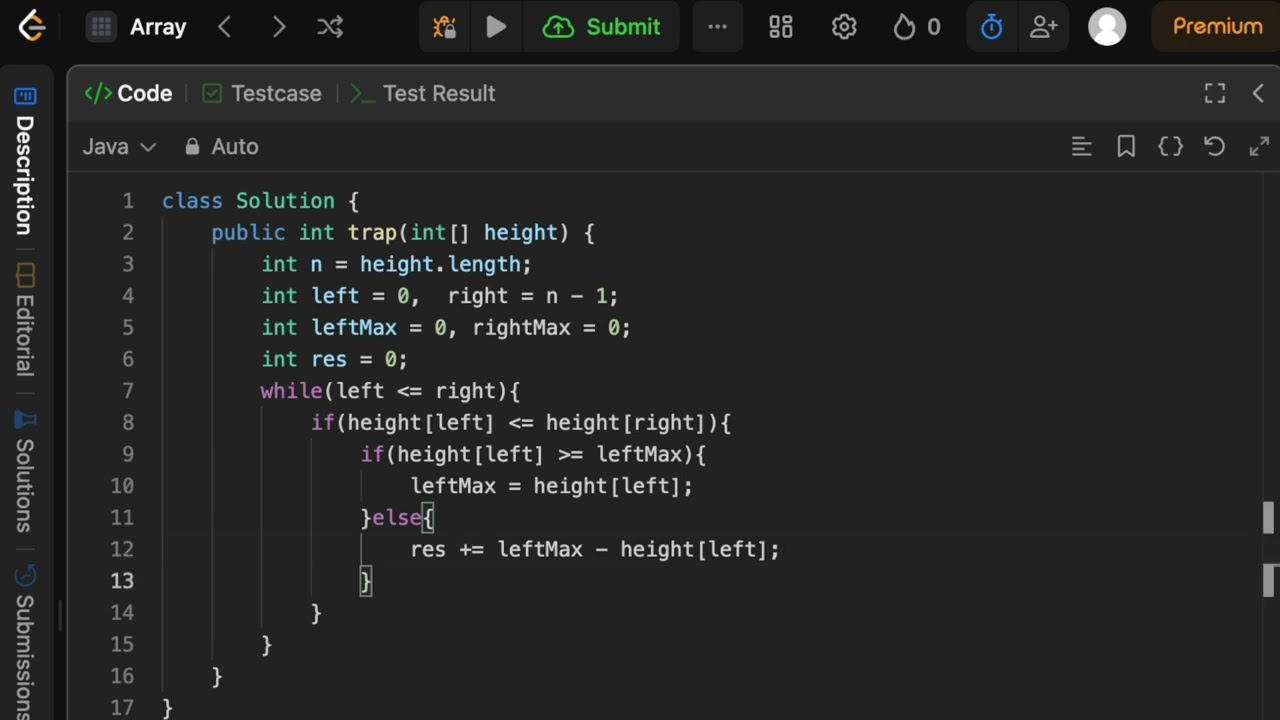The image size is (1280, 720).
Task: Toggle the Auto save lock
Action: tap(222, 147)
